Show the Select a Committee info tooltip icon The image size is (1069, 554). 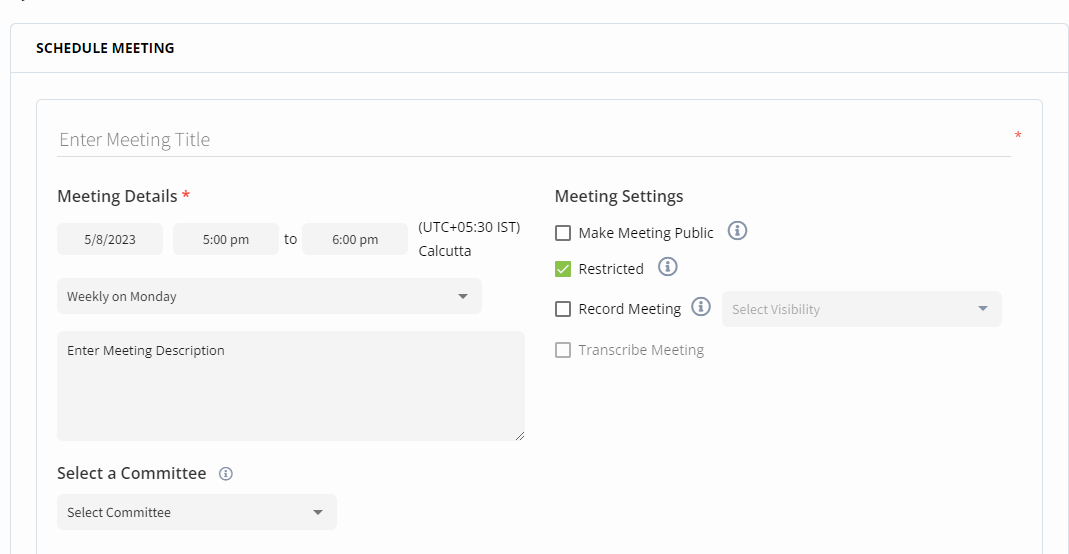(226, 474)
